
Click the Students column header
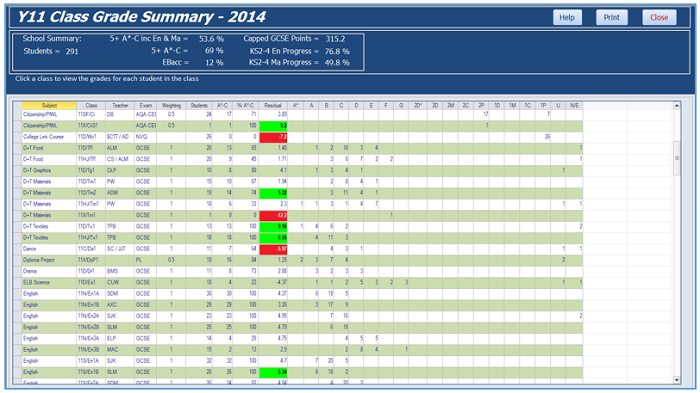pos(199,105)
